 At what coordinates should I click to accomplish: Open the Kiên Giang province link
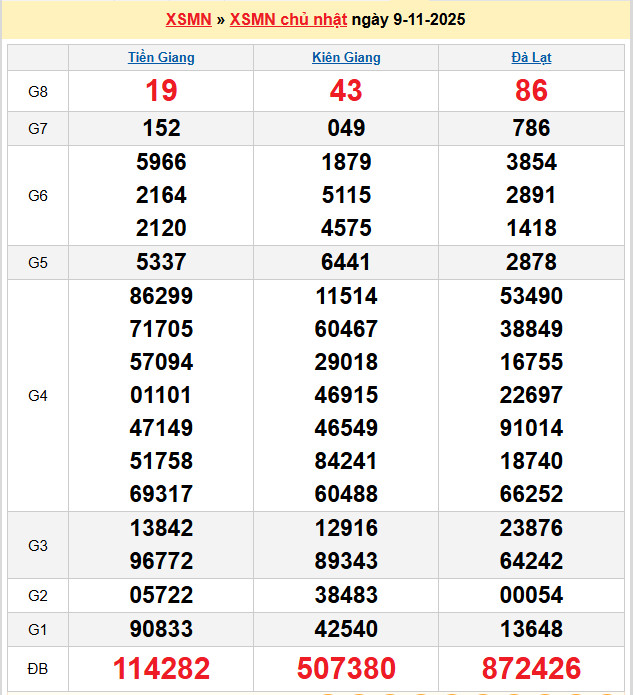pos(346,57)
